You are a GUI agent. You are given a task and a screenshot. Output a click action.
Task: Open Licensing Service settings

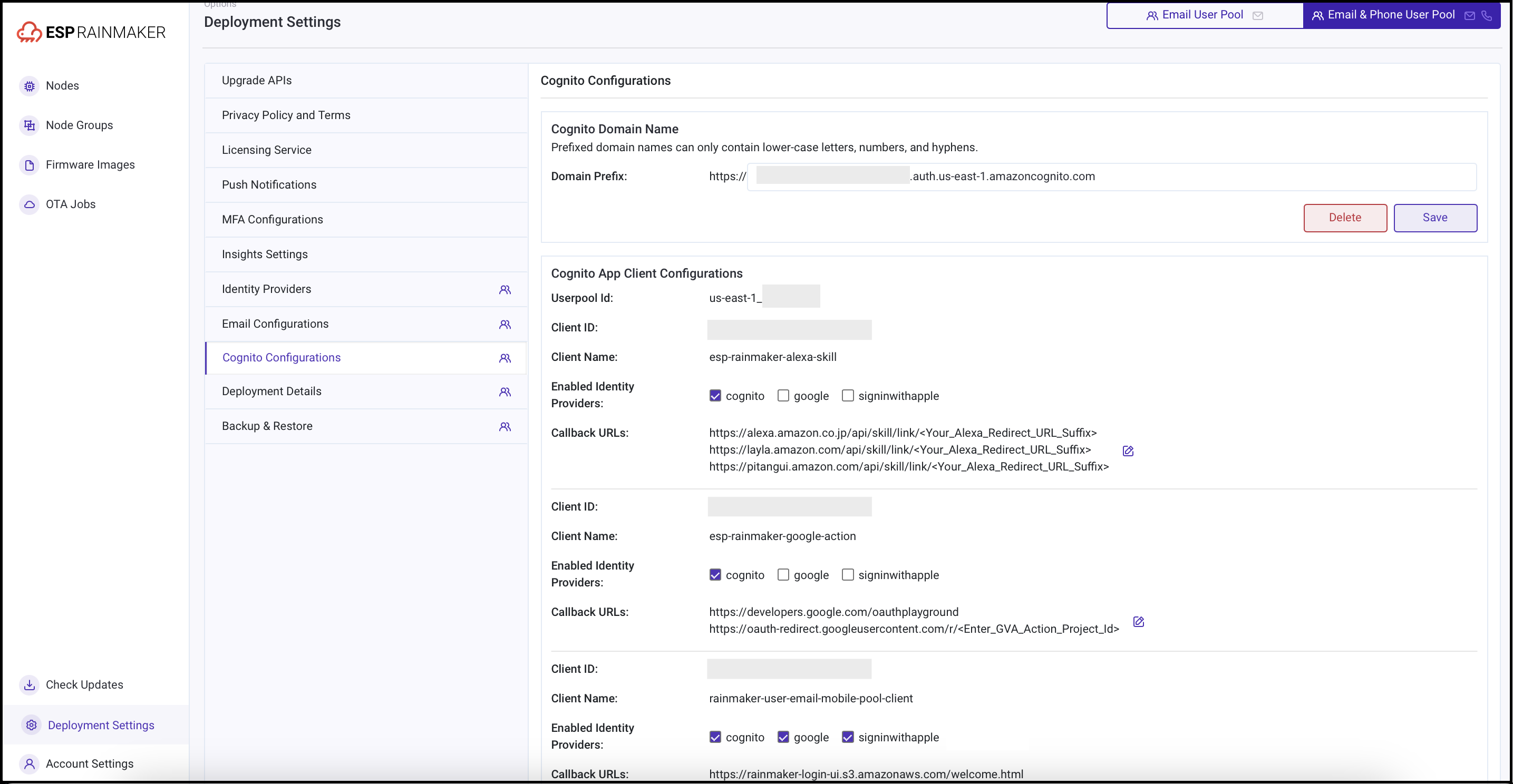point(366,150)
